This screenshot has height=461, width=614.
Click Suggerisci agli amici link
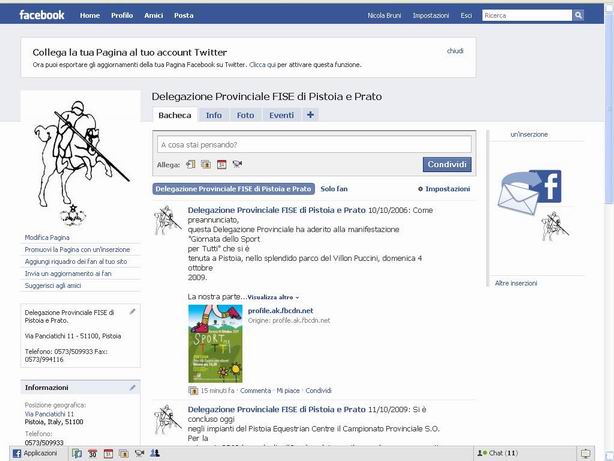53,286
